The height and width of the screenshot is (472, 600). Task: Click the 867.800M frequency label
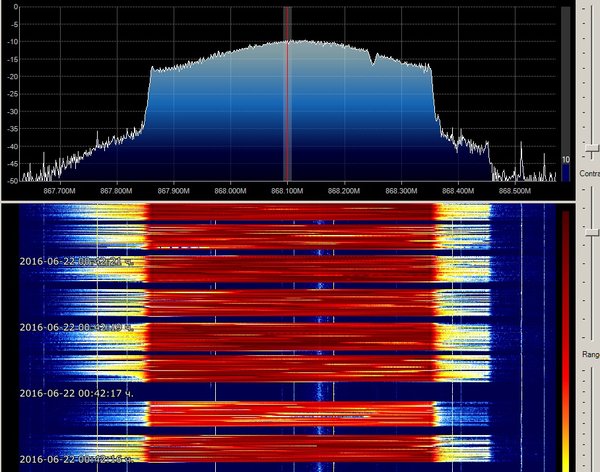(116, 191)
